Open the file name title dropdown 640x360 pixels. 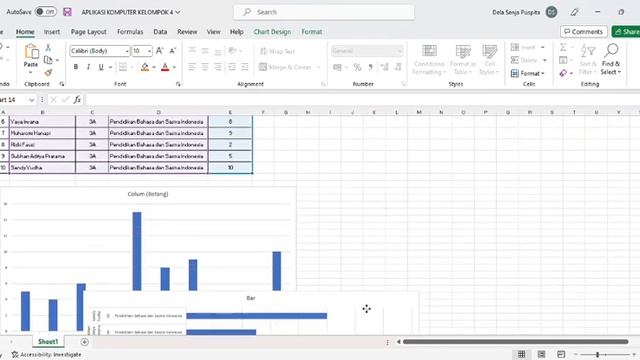(x=178, y=12)
